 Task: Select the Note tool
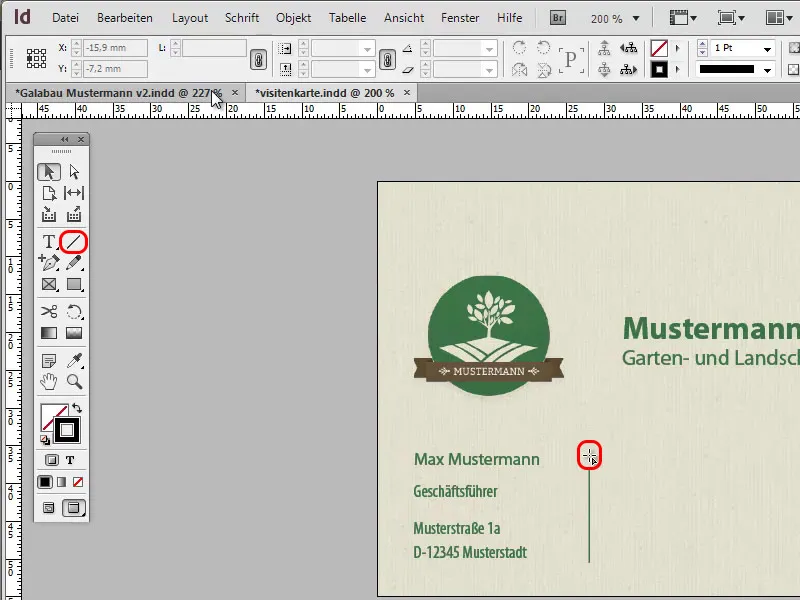click(x=49, y=361)
